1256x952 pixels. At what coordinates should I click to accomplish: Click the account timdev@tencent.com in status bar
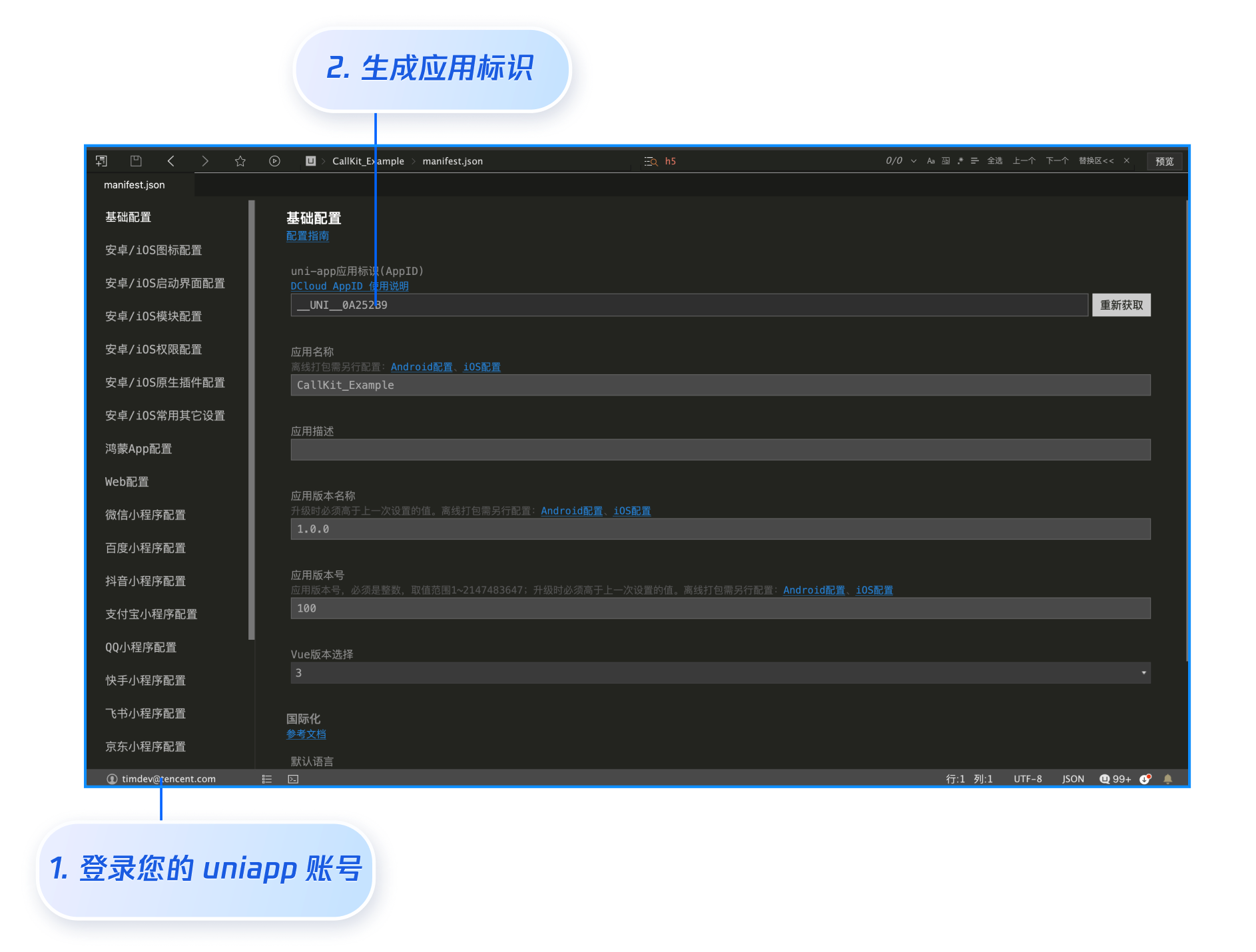pos(162,779)
